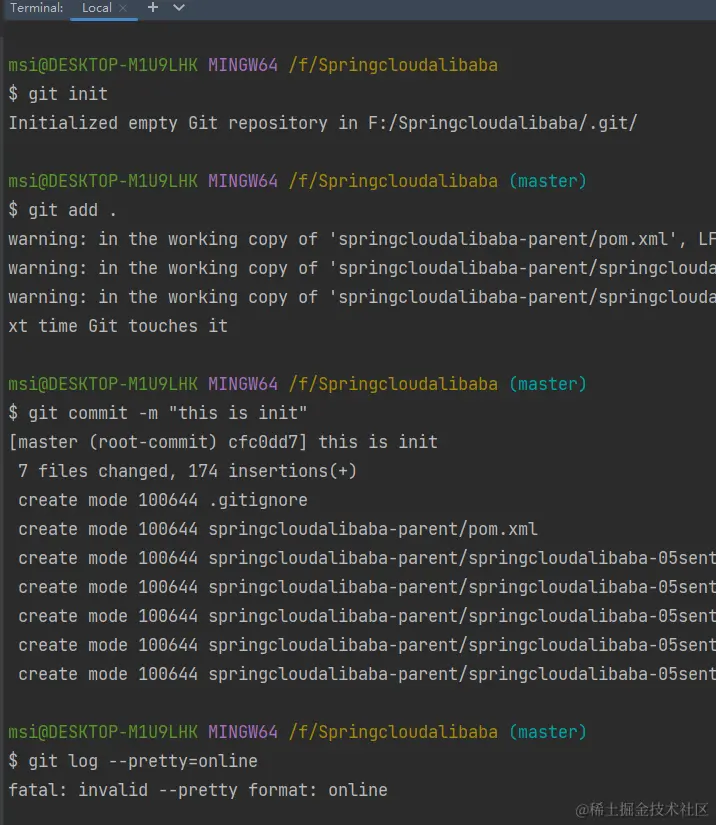The image size is (716, 825).
Task: Click the .gitignore file name
Action: pos(258,500)
